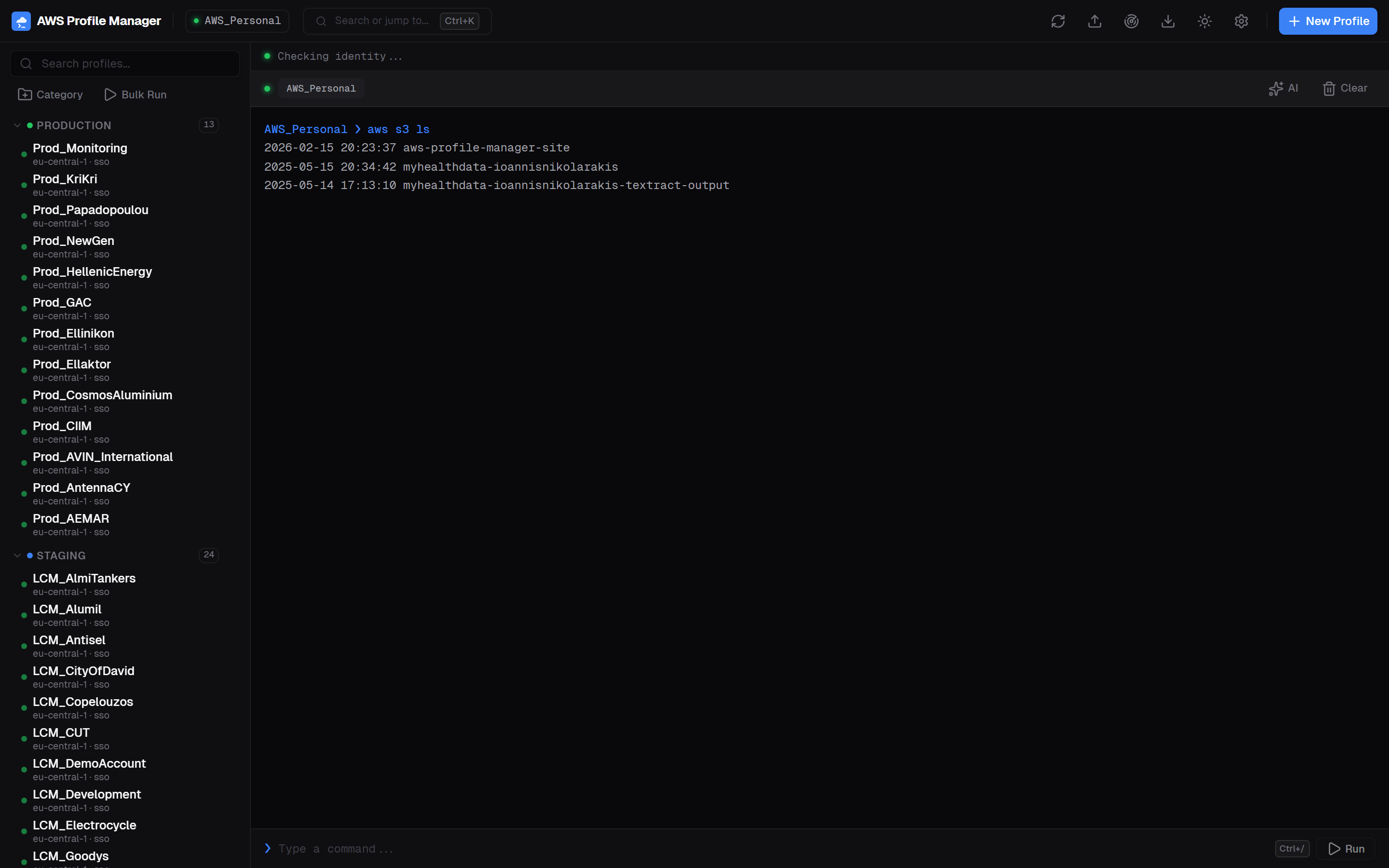This screenshot has height=868, width=1389.
Task: Open the radar/dashboard icon in the toolbar
Action: coord(1130,21)
